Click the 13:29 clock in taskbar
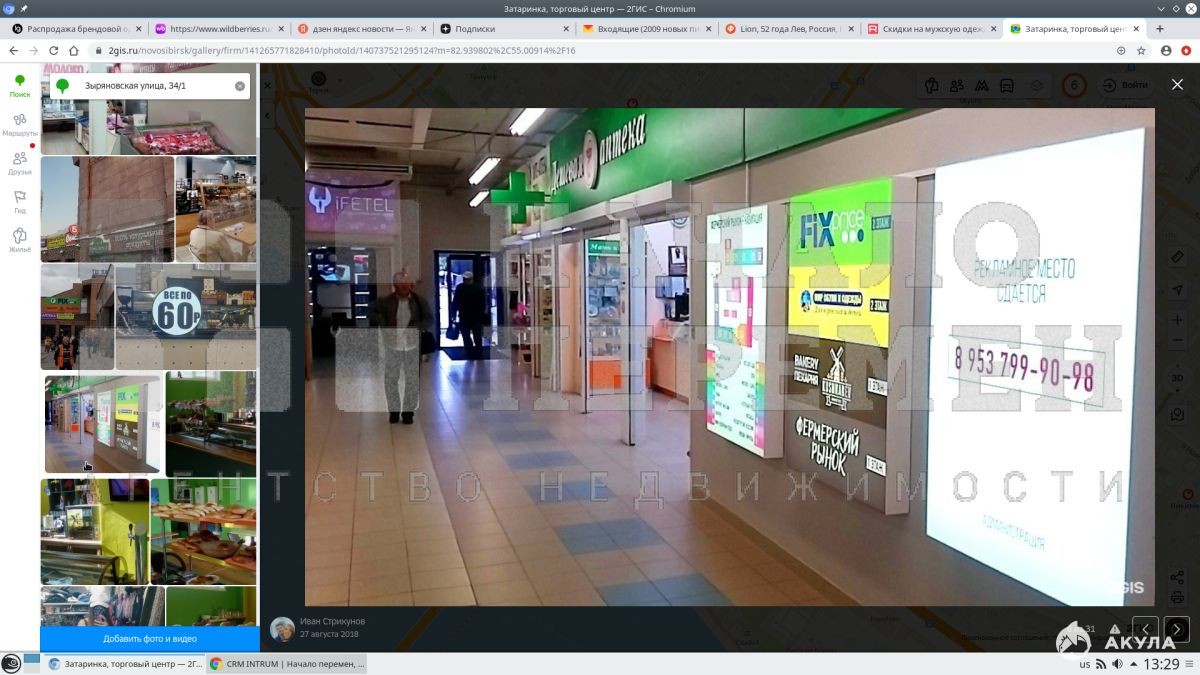Image resolution: width=1200 pixels, height=675 pixels. point(1161,664)
